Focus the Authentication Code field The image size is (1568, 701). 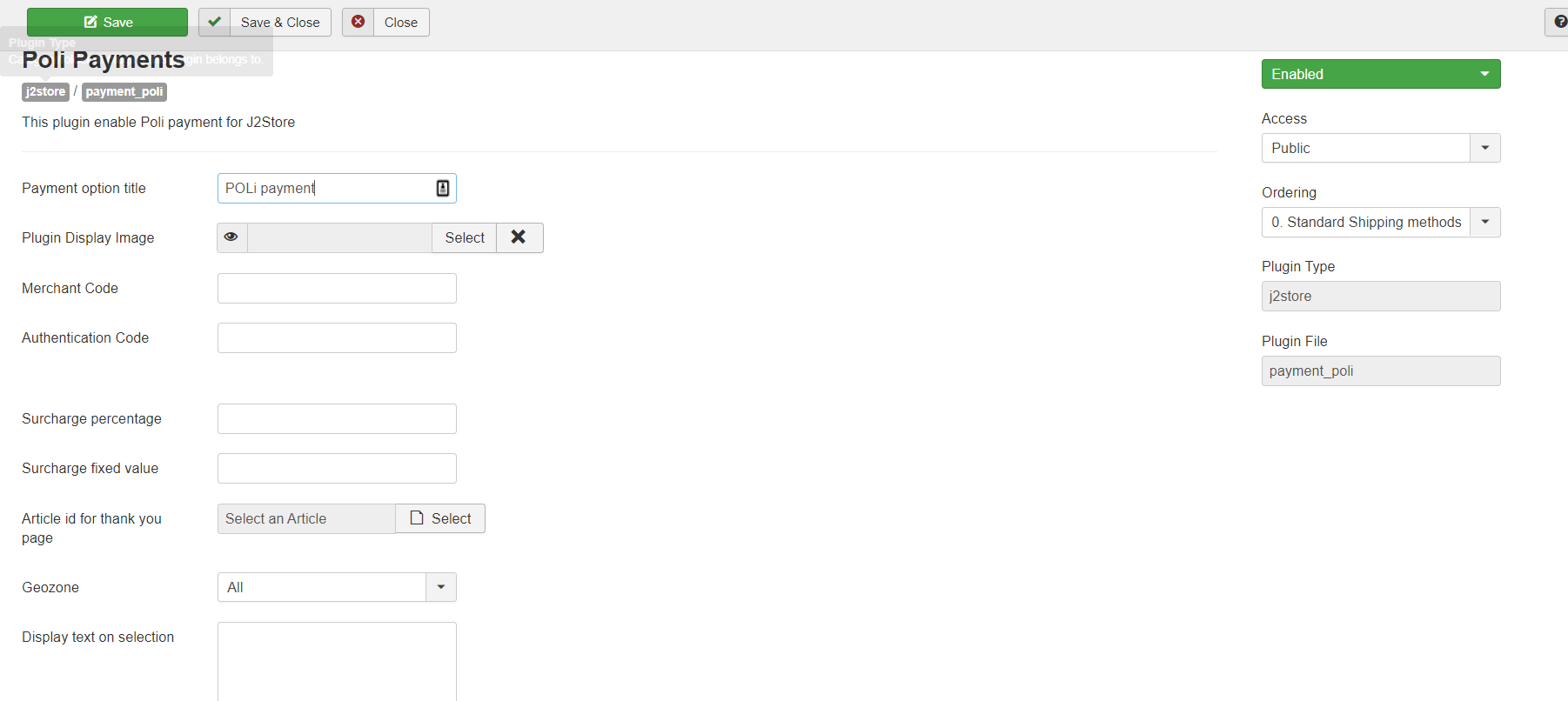pos(337,337)
